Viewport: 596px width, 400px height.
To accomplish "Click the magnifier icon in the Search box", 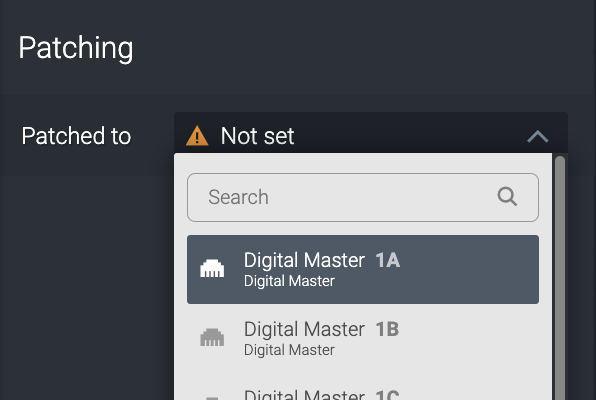I will (507, 197).
